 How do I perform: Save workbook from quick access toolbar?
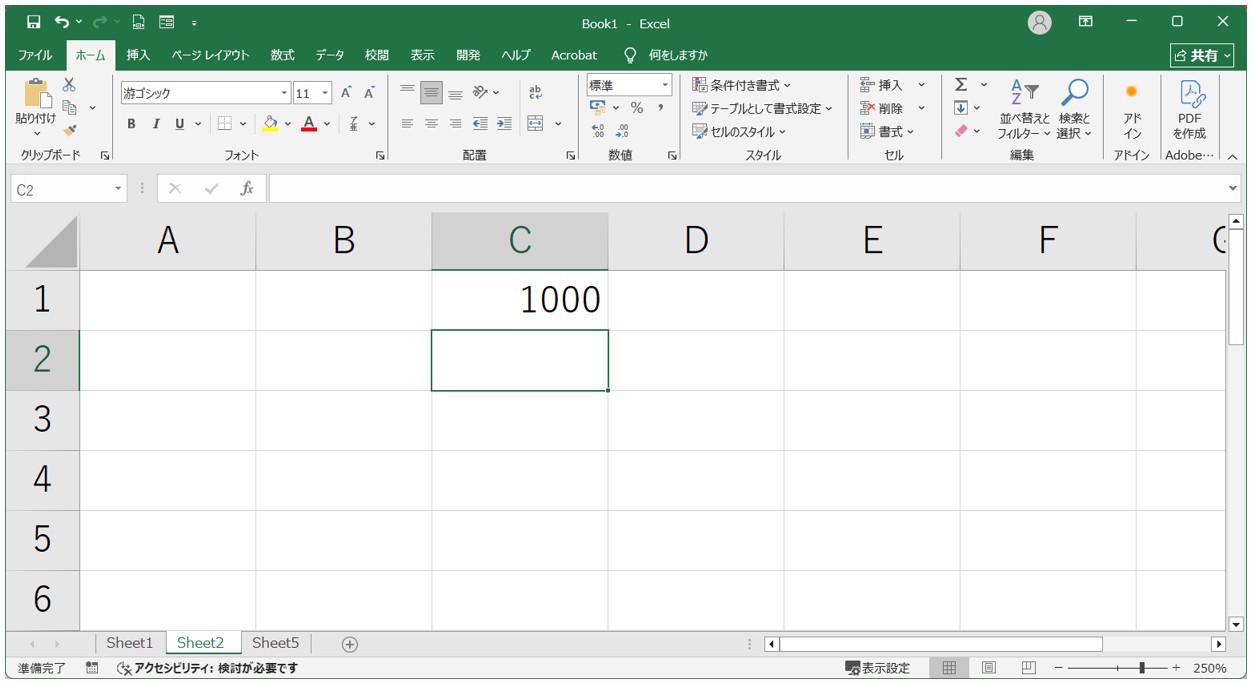point(34,21)
